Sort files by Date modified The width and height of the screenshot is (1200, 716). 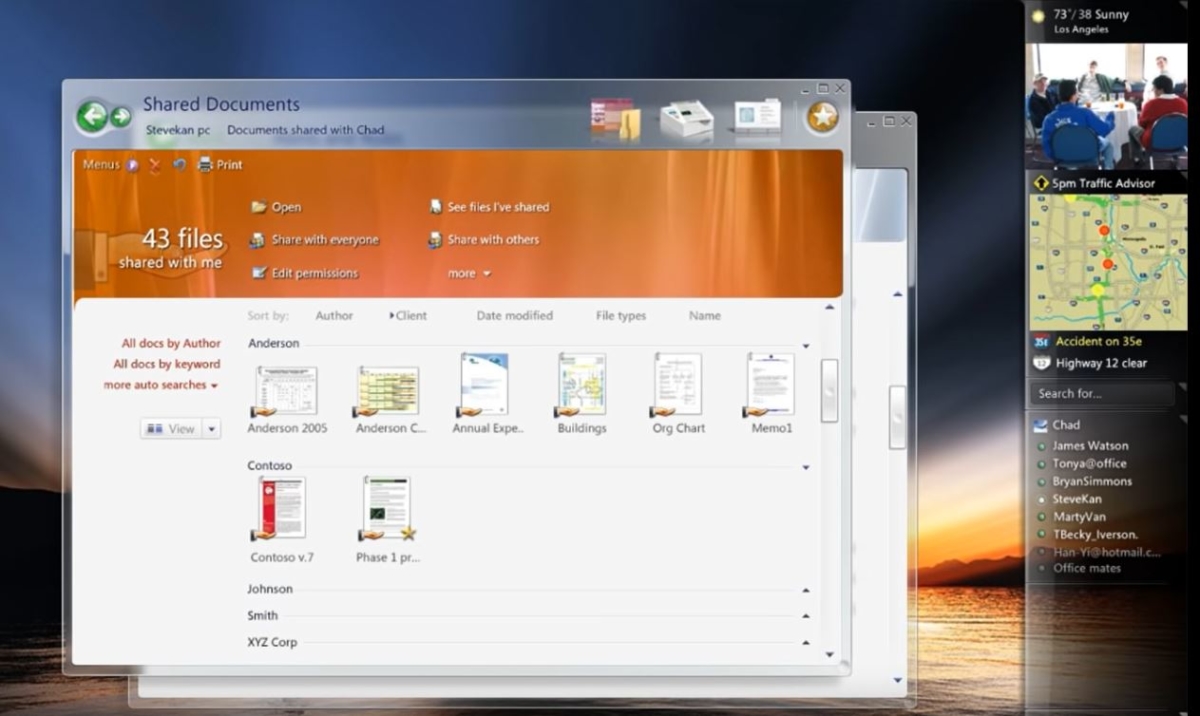click(x=514, y=315)
